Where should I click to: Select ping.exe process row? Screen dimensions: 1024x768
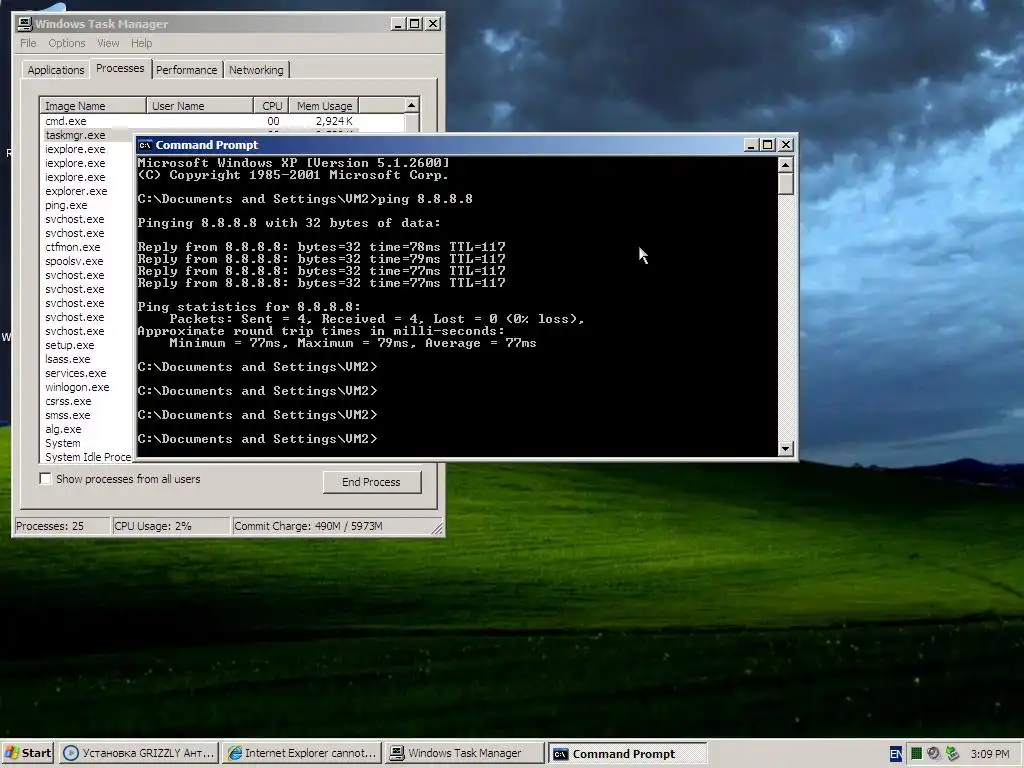pyautogui.click(x=88, y=205)
